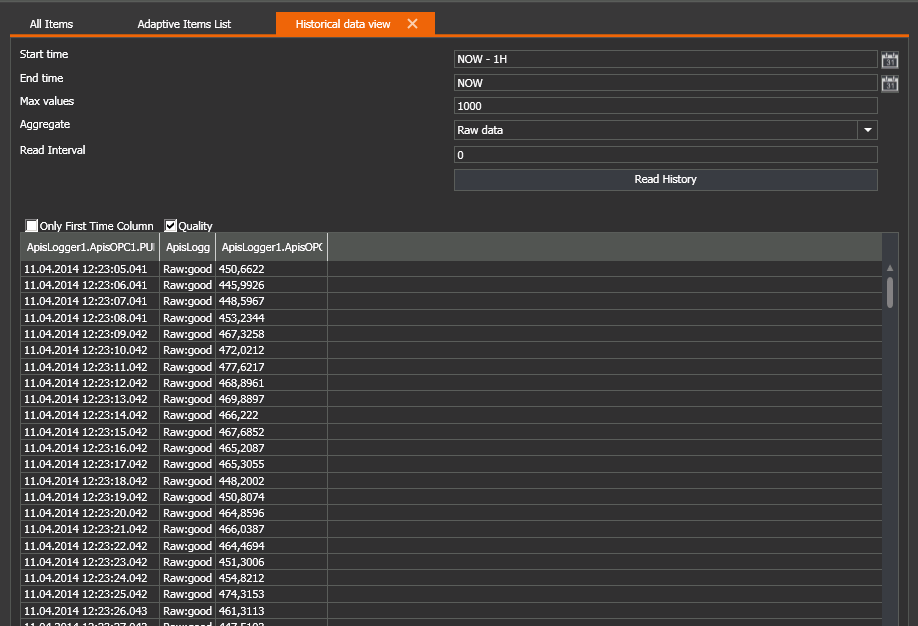The image size is (918, 626).
Task: Uncheck the Quality checkbox
Action: tap(171, 226)
